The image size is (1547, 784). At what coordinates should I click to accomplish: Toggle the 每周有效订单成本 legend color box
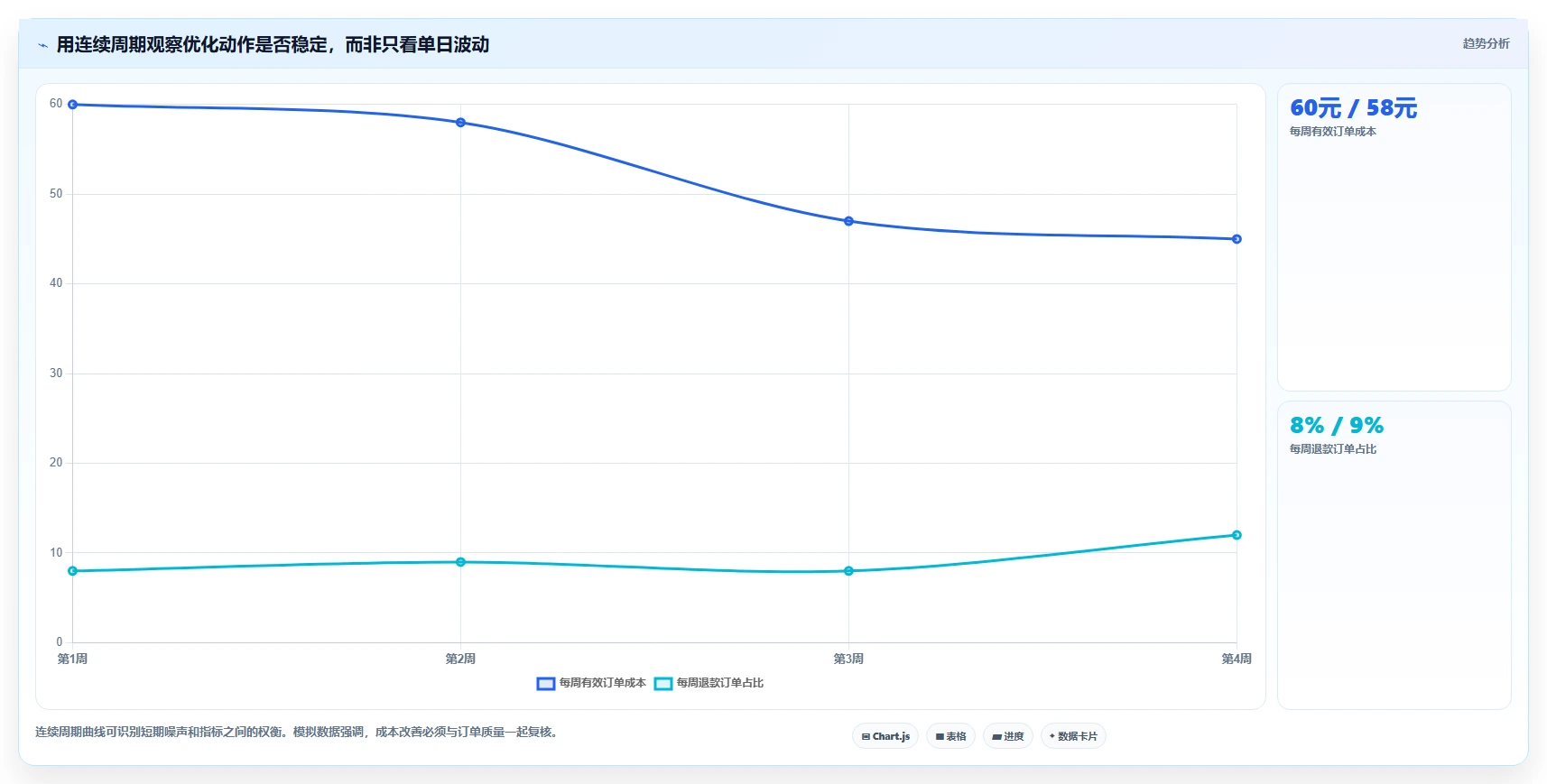pos(545,684)
